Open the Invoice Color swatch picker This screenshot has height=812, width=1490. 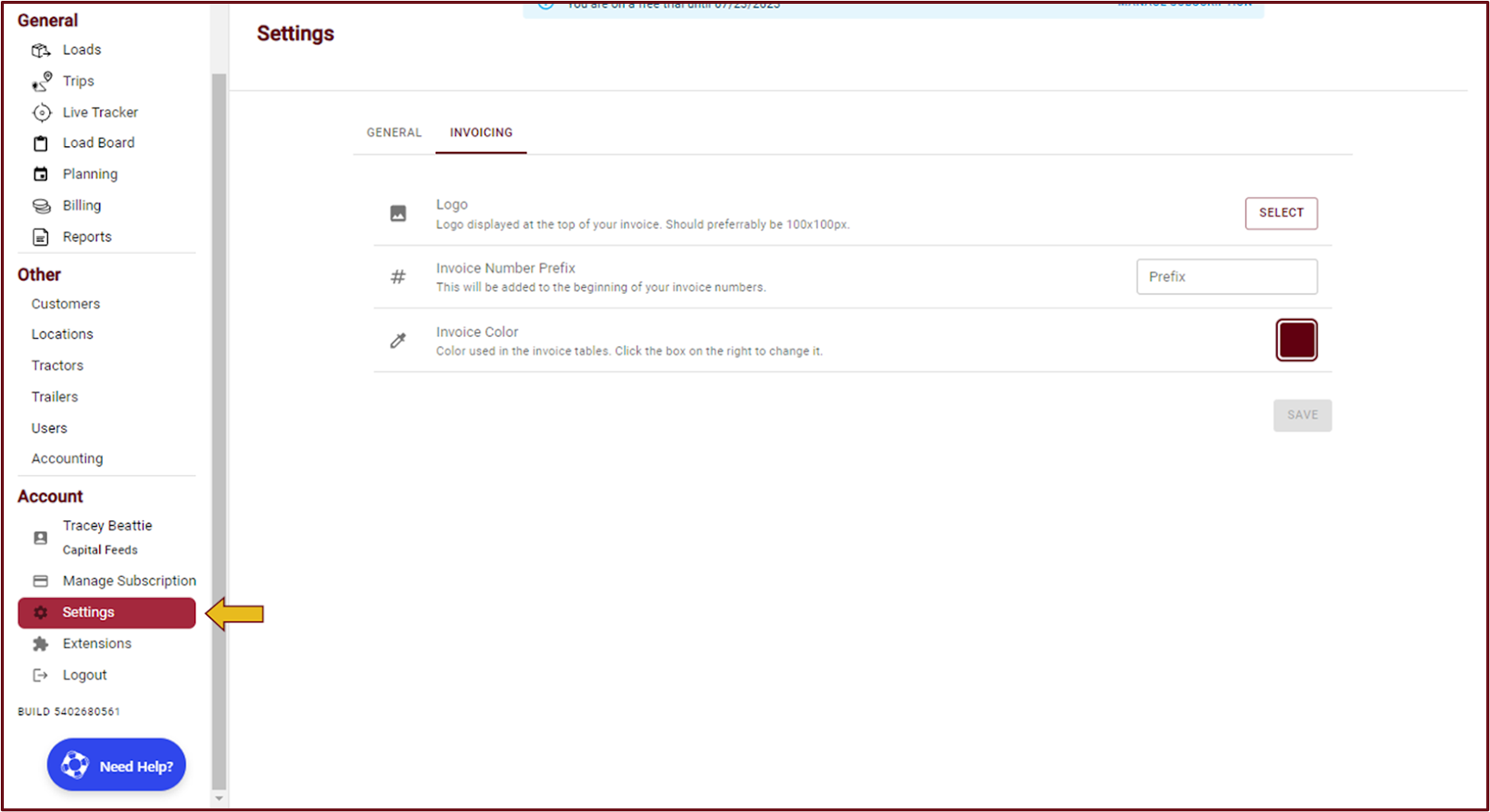coord(1296,340)
